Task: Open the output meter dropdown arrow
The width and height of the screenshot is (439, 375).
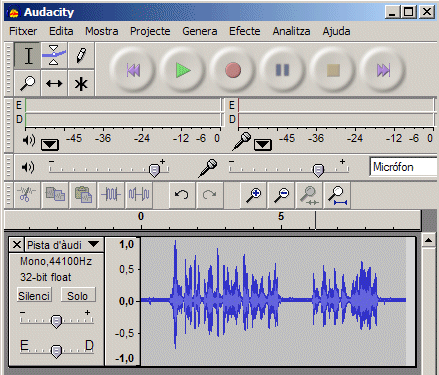Action: pyautogui.click(x=50, y=145)
